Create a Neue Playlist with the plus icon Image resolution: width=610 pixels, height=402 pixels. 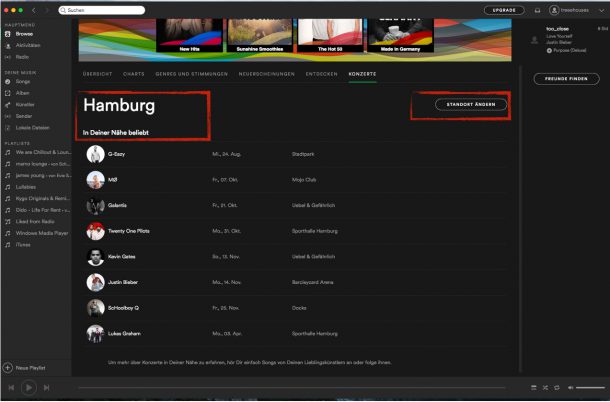tap(8, 367)
